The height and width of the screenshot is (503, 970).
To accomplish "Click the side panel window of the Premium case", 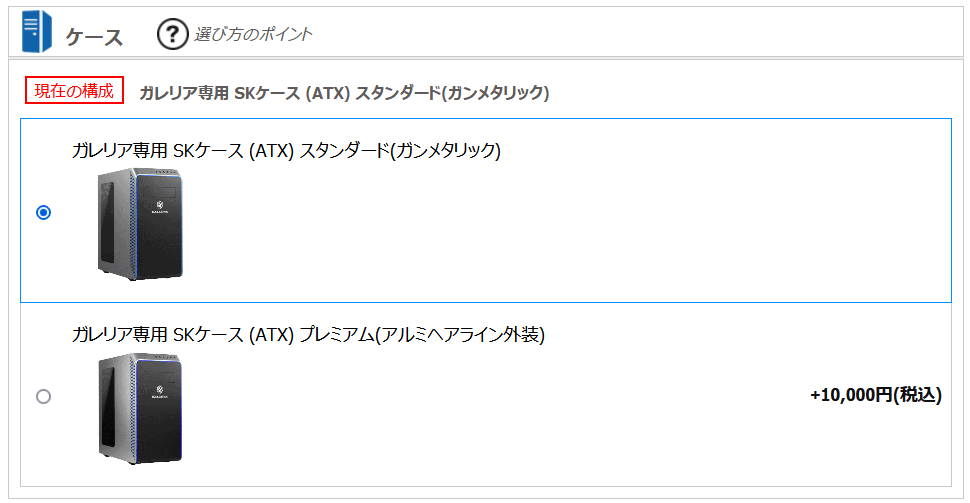I will [x=108, y=406].
